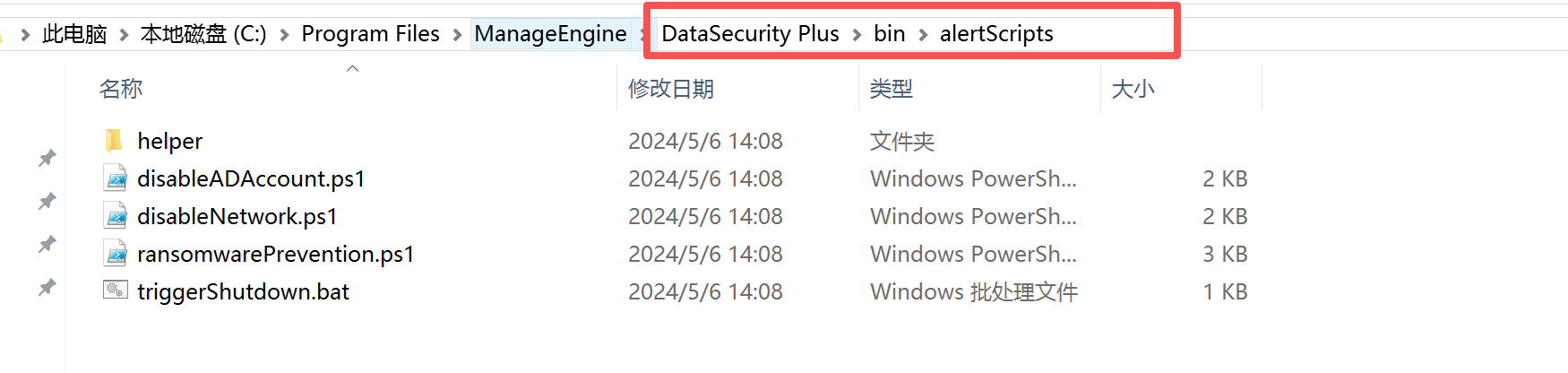Click the pin icon beside triggerShutdown row
Viewport: 1568px width, 373px height.
47,288
